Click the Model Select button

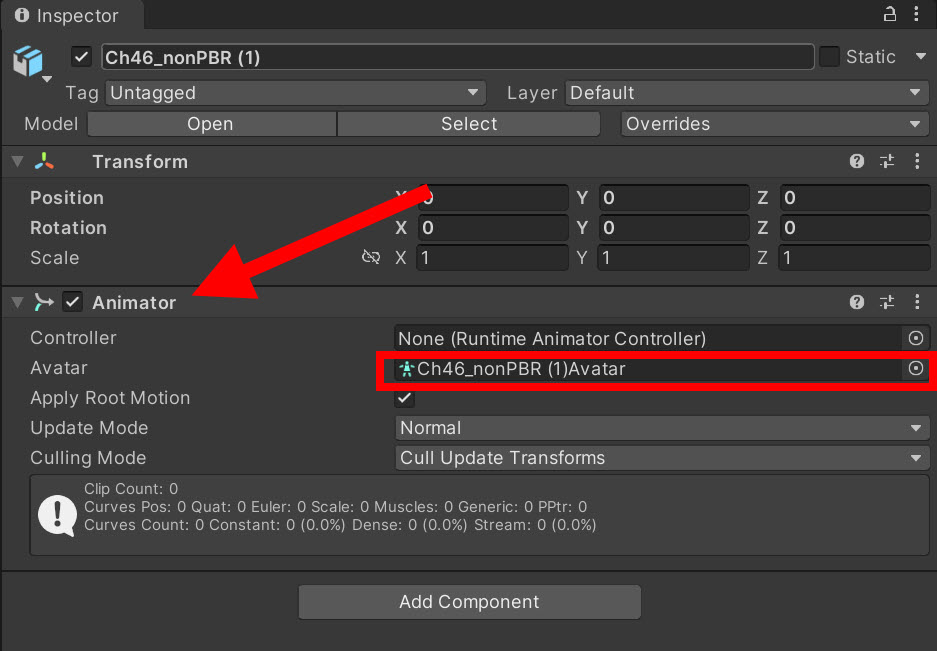coord(468,124)
